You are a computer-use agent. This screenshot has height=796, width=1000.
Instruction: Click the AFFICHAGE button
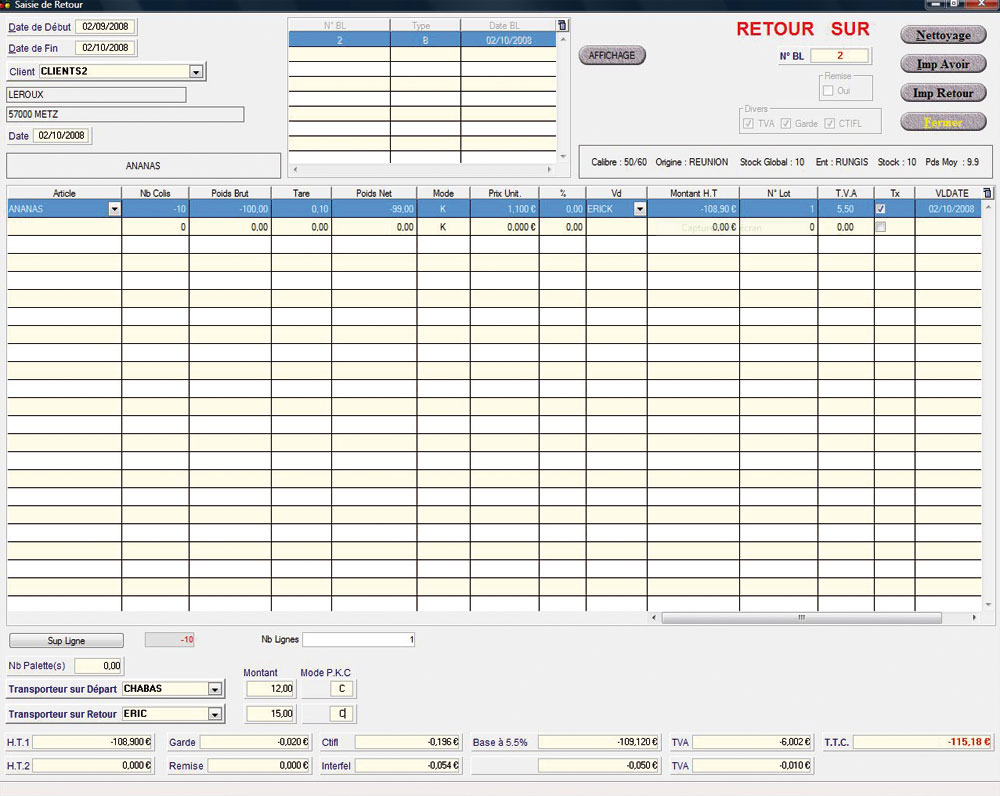612,55
